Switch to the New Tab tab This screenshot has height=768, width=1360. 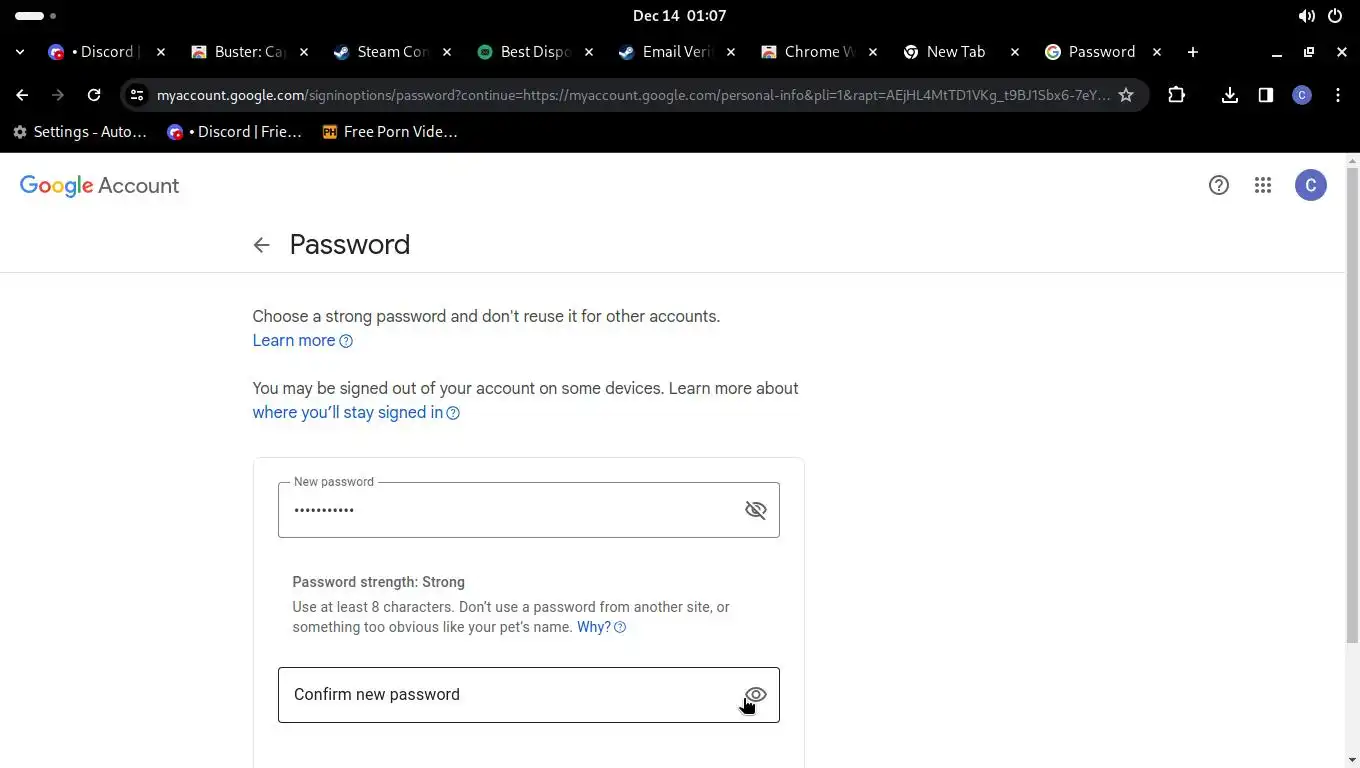[x=955, y=52]
